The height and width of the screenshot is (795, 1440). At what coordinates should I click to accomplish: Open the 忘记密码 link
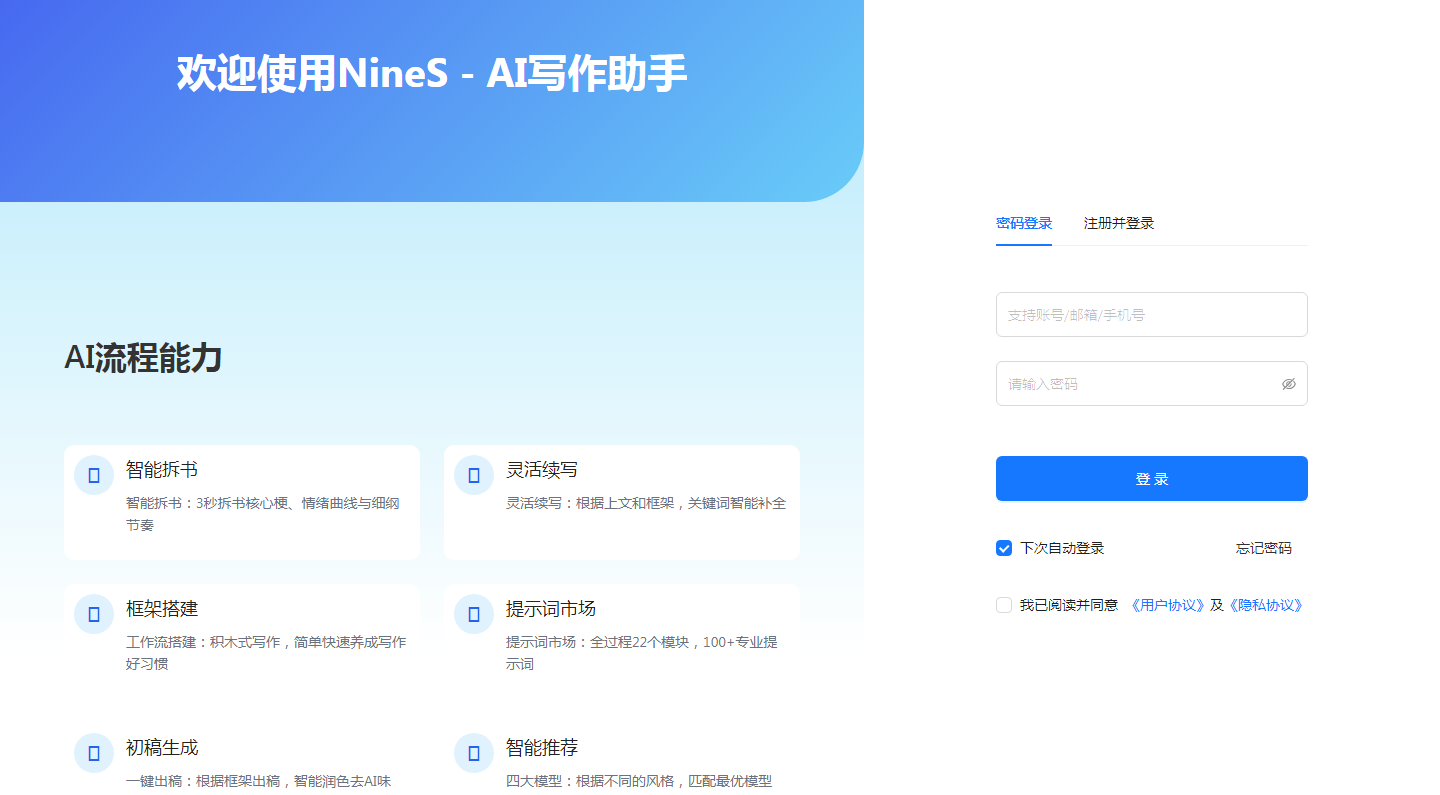coord(1264,548)
